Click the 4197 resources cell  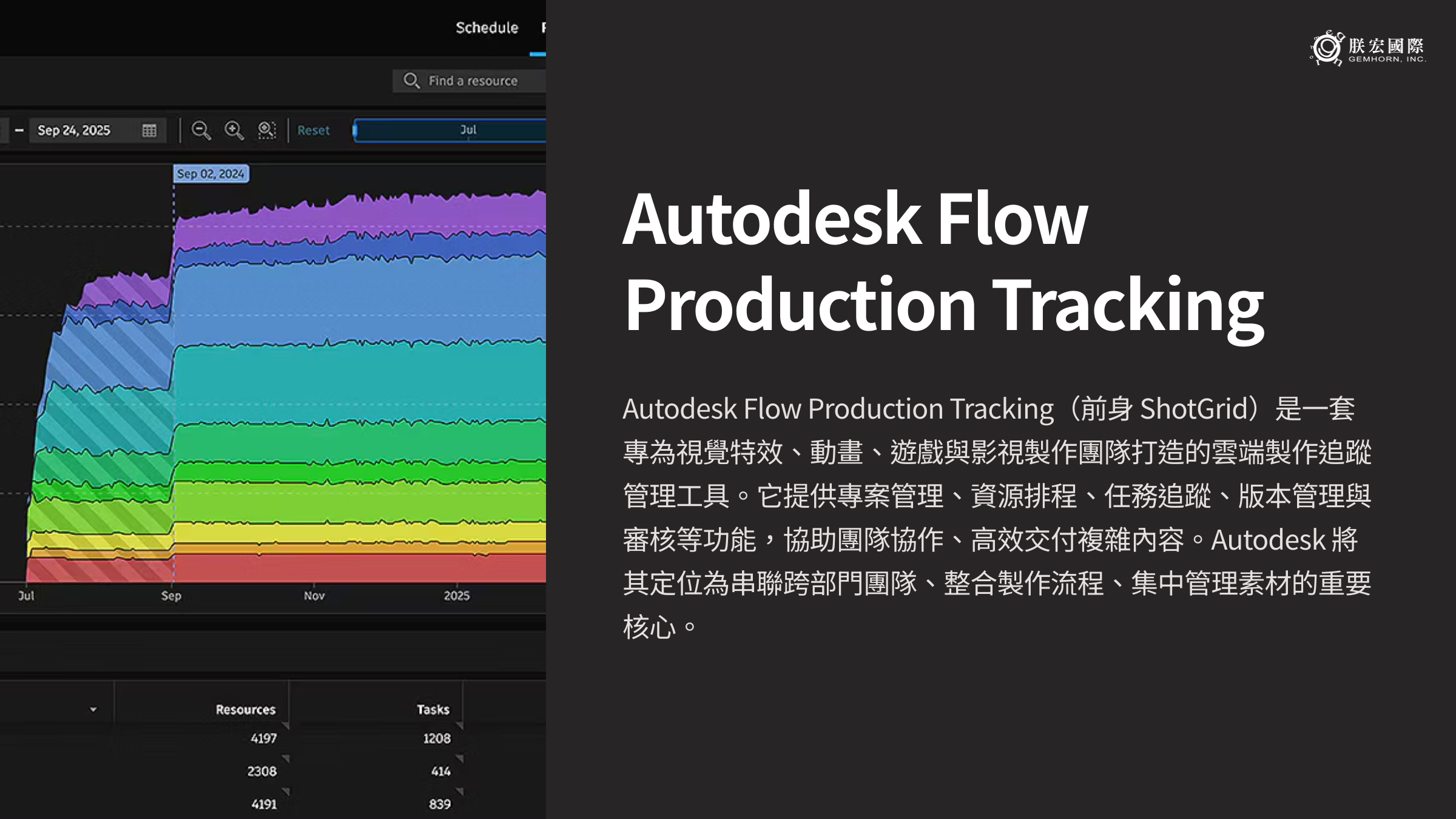pos(263,738)
